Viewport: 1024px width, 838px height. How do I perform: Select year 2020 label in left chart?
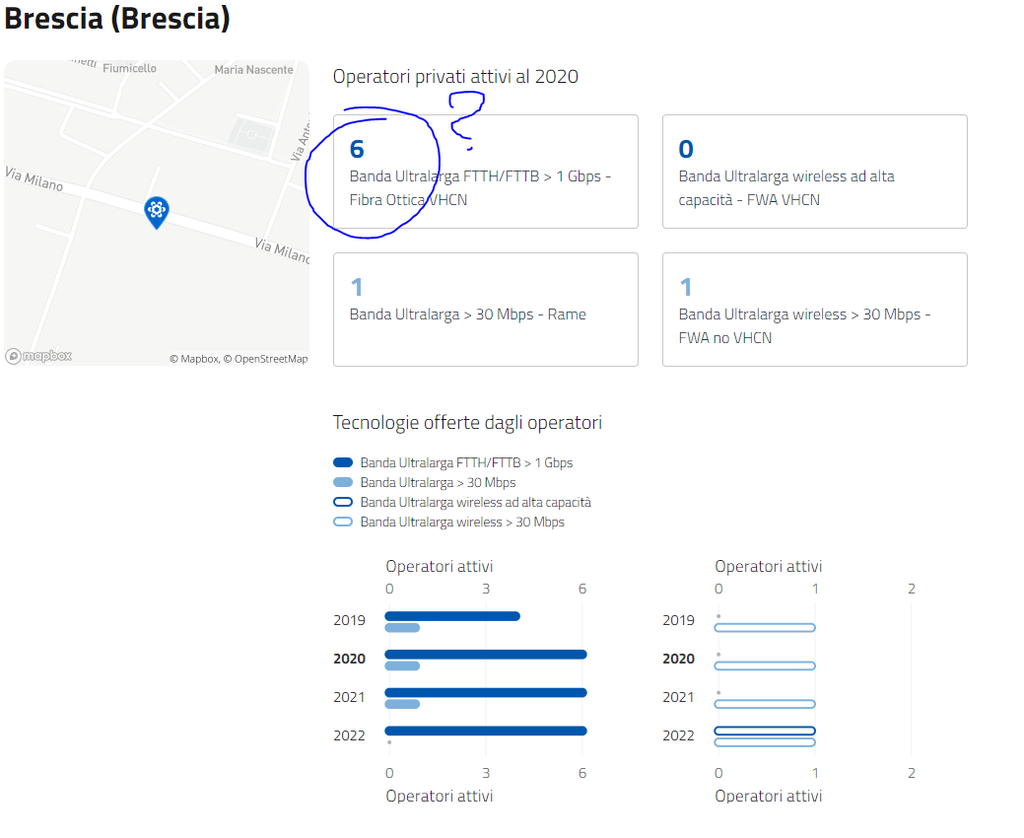pyautogui.click(x=349, y=659)
